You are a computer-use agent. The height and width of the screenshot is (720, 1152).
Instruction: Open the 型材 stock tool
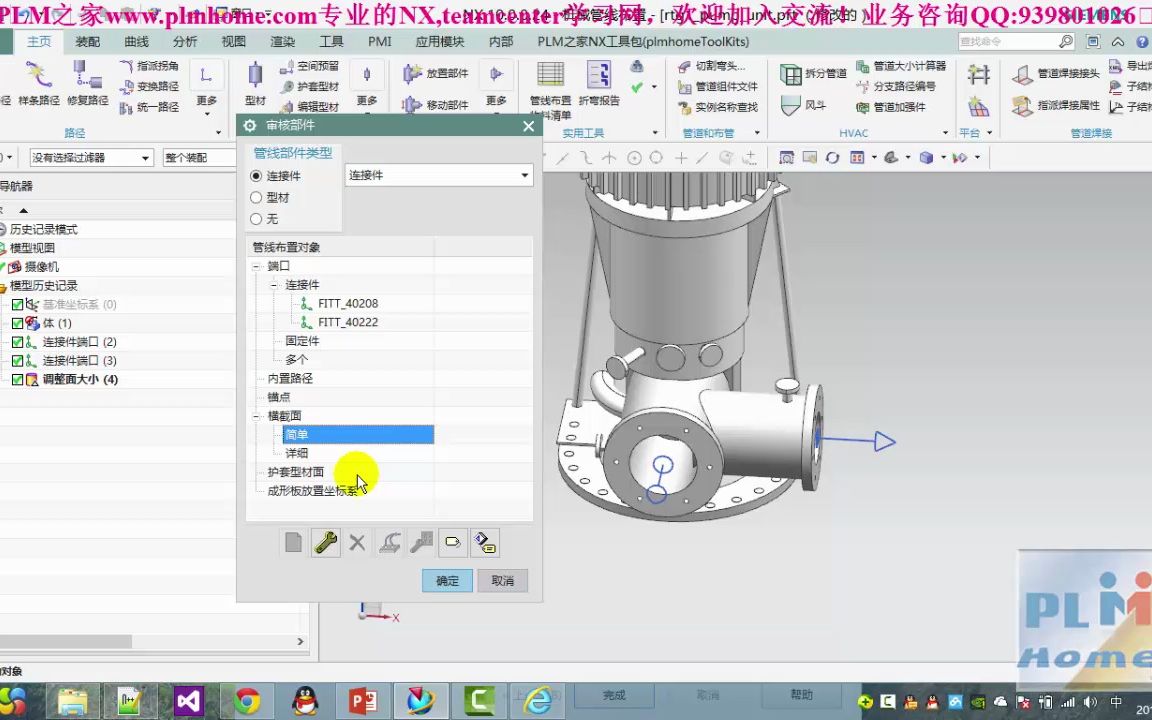pyautogui.click(x=255, y=84)
